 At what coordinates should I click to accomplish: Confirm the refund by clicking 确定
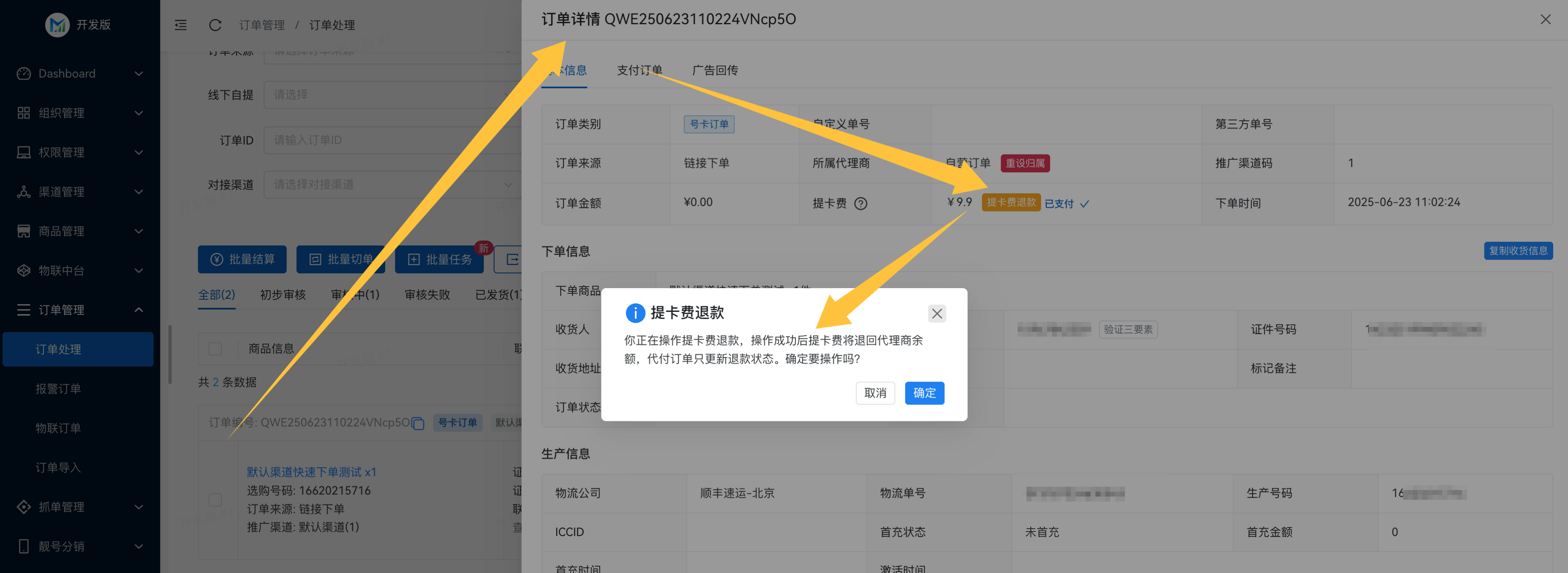point(924,393)
